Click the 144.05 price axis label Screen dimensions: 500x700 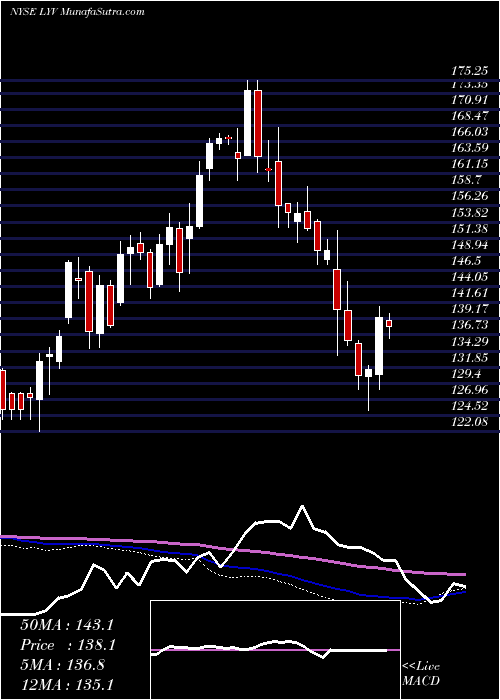click(x=469, y=277)
